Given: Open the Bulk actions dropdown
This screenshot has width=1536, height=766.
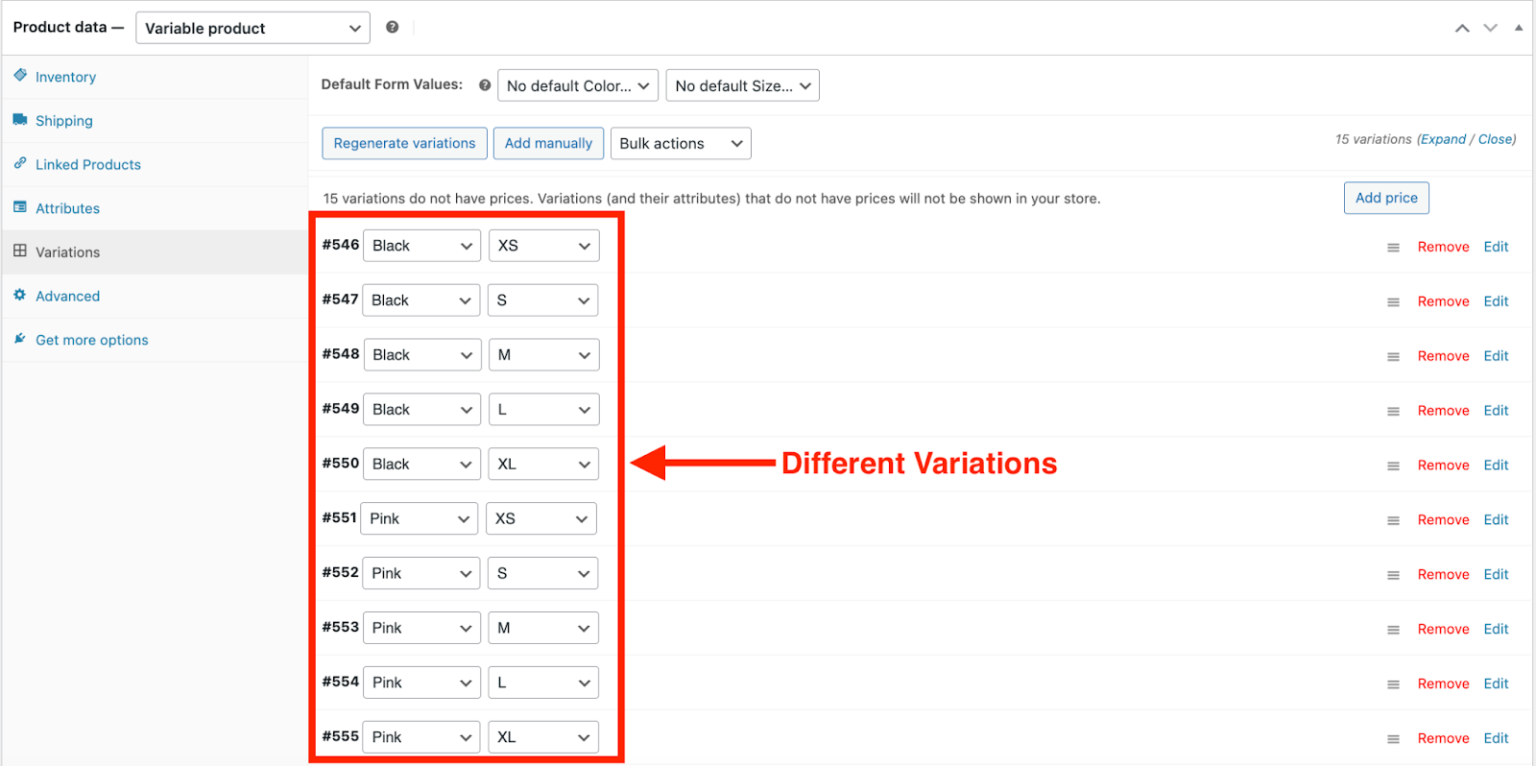Looking at the screenshot, I should (680, 143).
